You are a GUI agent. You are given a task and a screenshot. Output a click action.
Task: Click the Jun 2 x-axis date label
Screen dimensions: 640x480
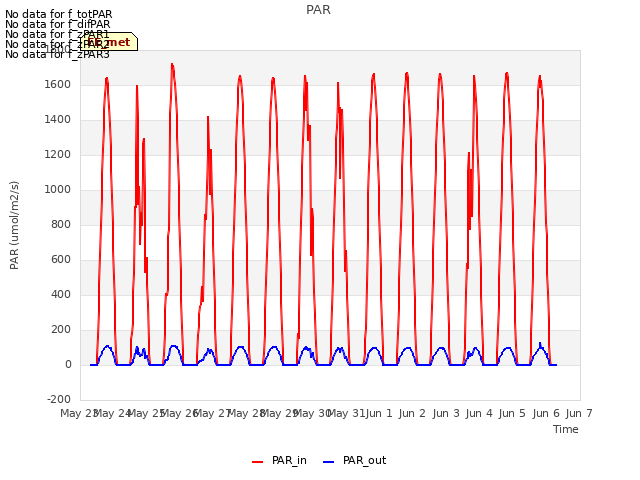click(412, 413)
